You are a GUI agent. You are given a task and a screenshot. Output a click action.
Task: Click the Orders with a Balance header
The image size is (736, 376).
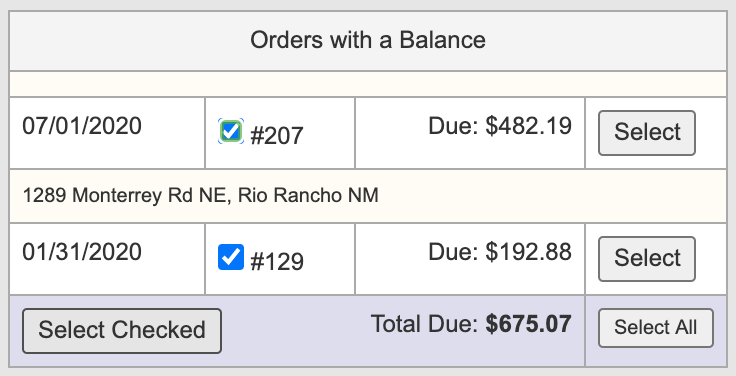(368, 40)
